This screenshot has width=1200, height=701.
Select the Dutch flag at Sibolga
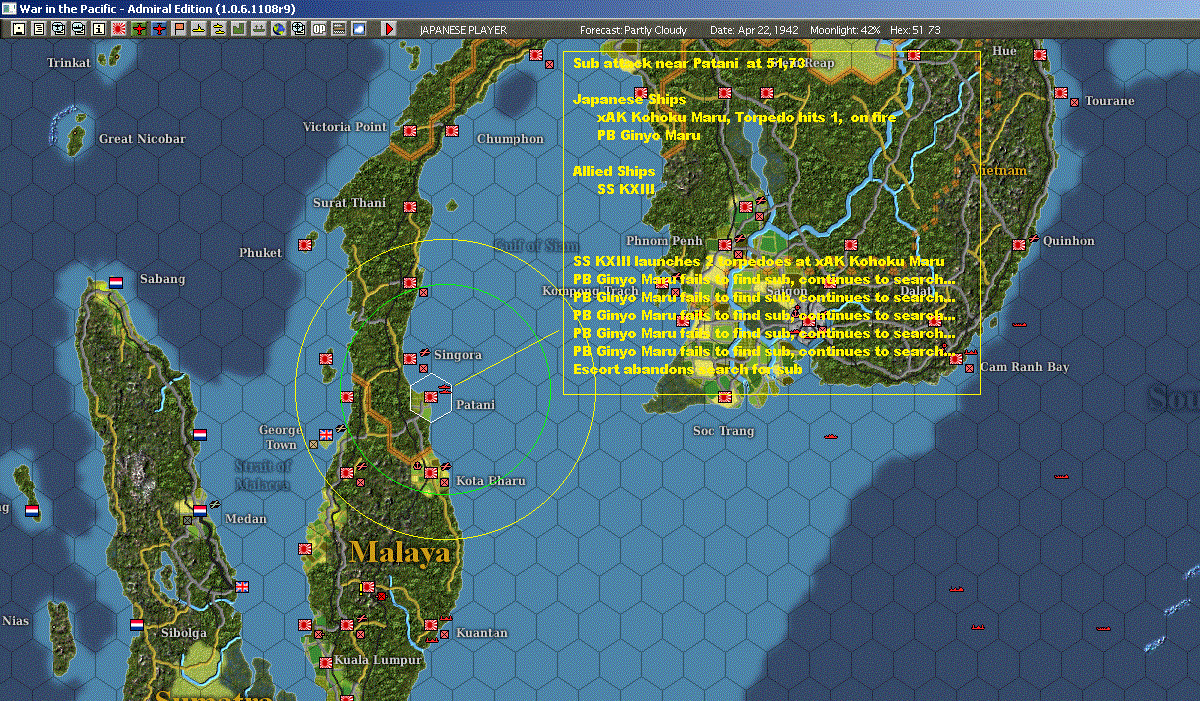click(137, 625)
